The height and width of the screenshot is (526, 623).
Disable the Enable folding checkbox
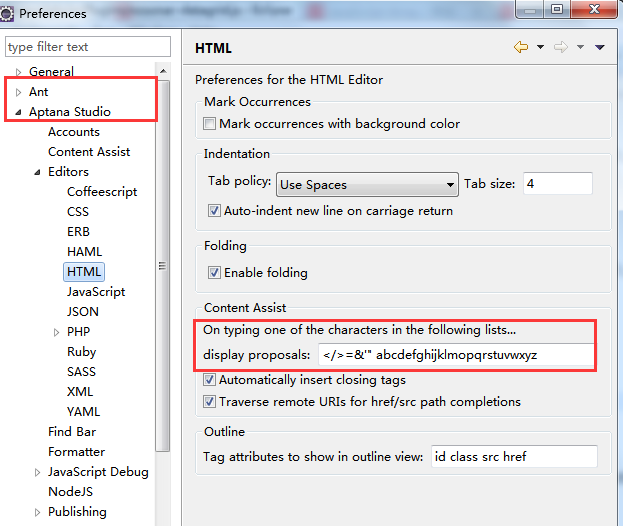coord(214,273)
